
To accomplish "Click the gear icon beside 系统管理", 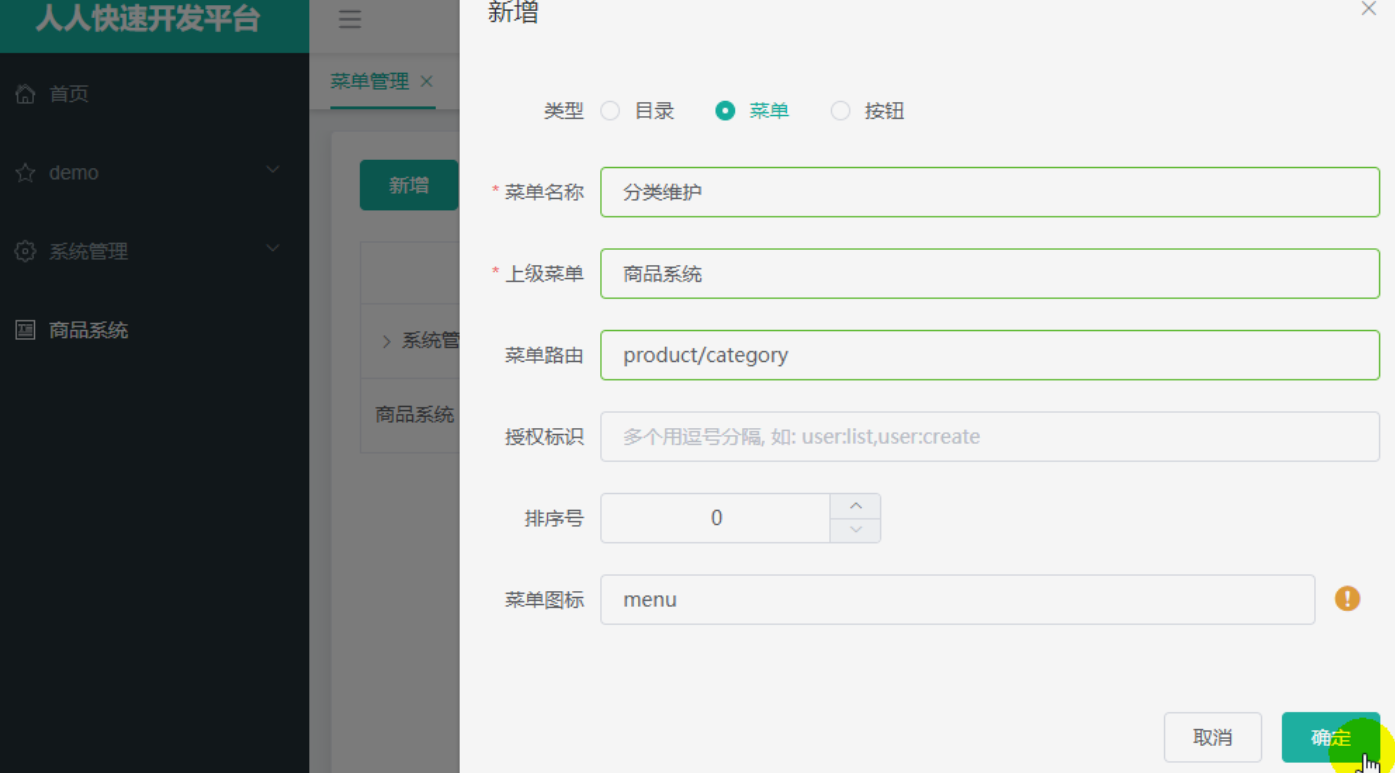I will (x=25, y=251).
